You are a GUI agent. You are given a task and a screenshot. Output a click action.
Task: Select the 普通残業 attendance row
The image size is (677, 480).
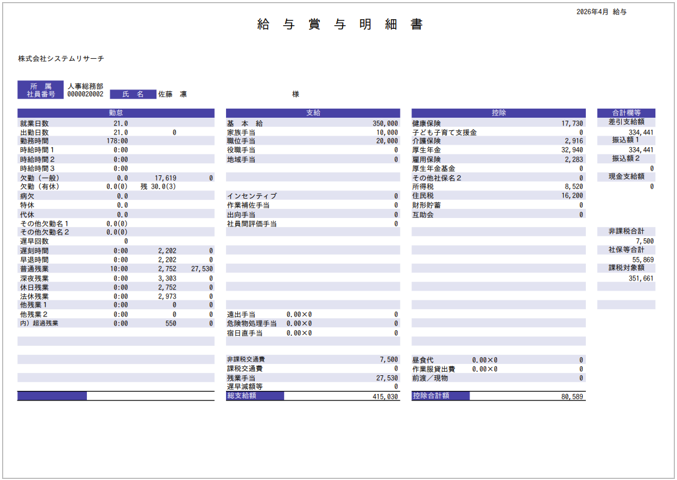click(x=116, y=269)
